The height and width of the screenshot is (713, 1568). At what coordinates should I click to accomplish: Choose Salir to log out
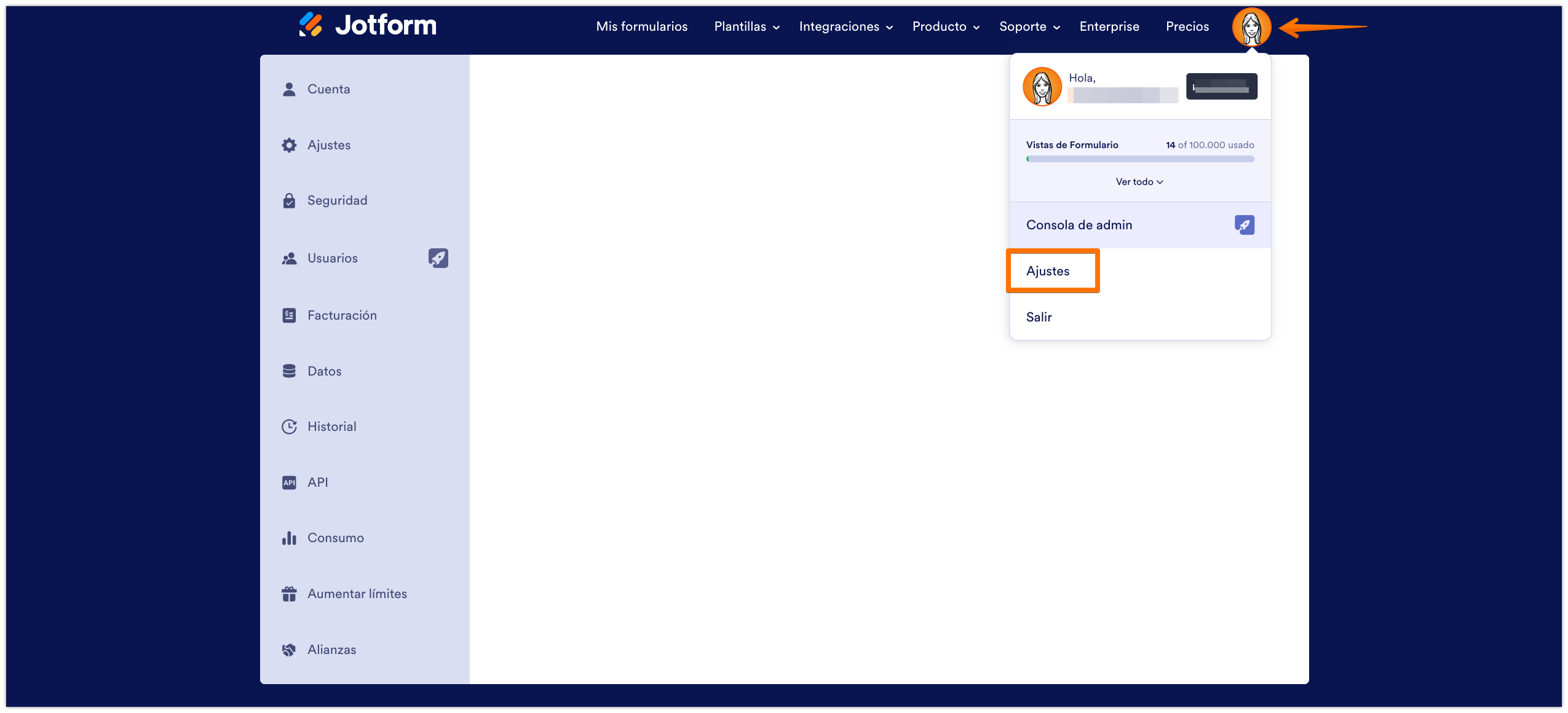coord(1039,317)
